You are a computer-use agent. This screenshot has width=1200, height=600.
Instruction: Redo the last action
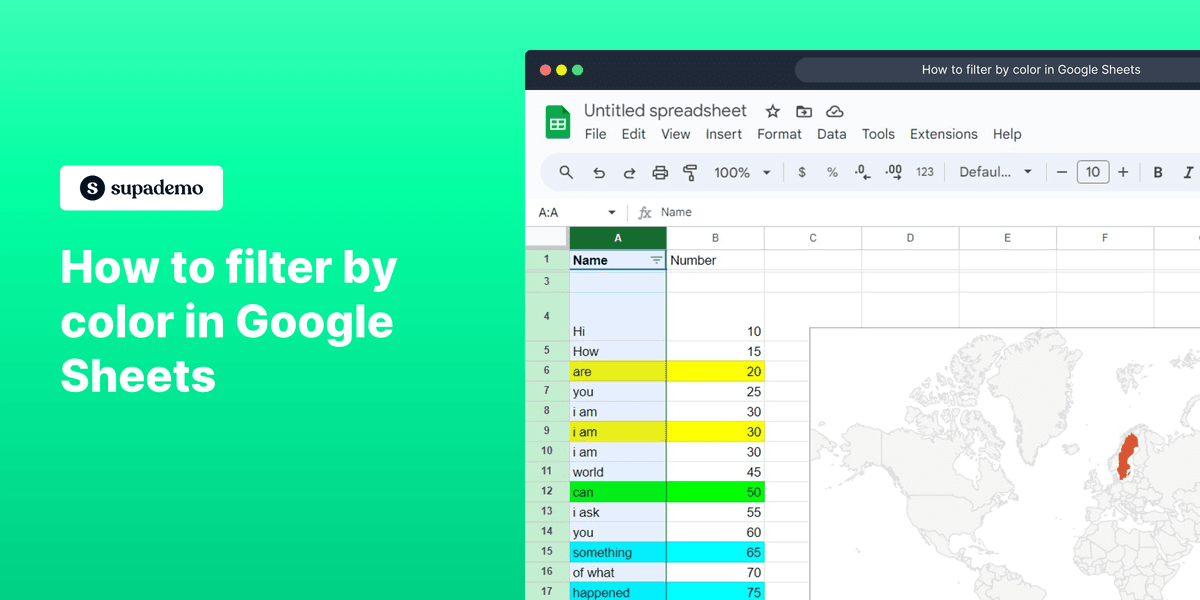(628, 171)
